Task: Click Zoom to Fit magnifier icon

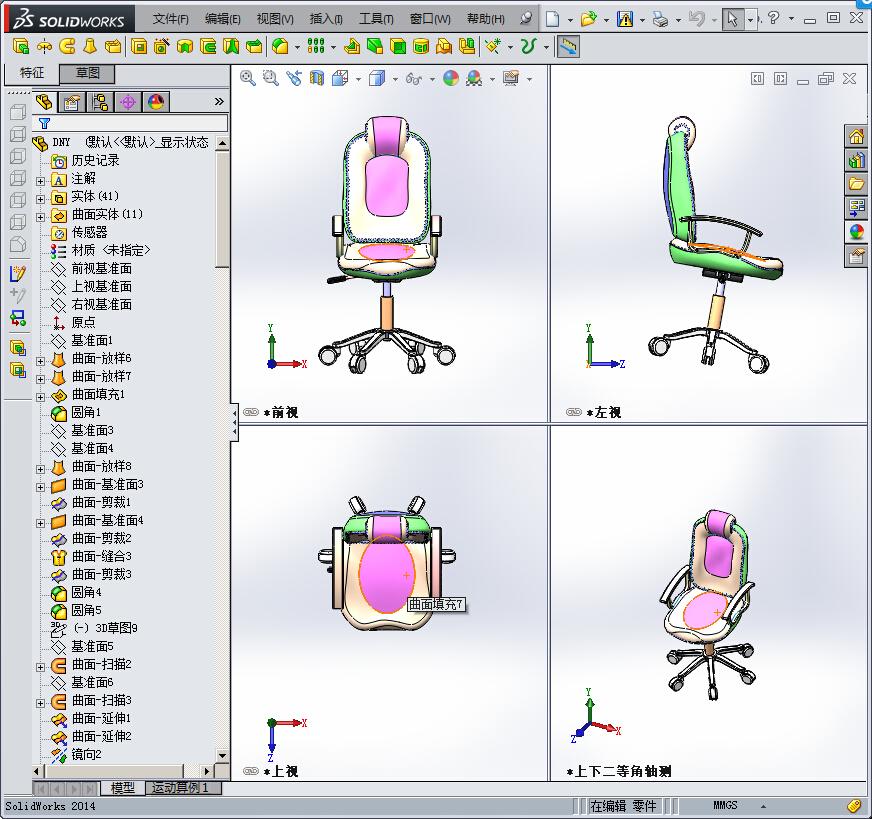Action: pos(247,78)
